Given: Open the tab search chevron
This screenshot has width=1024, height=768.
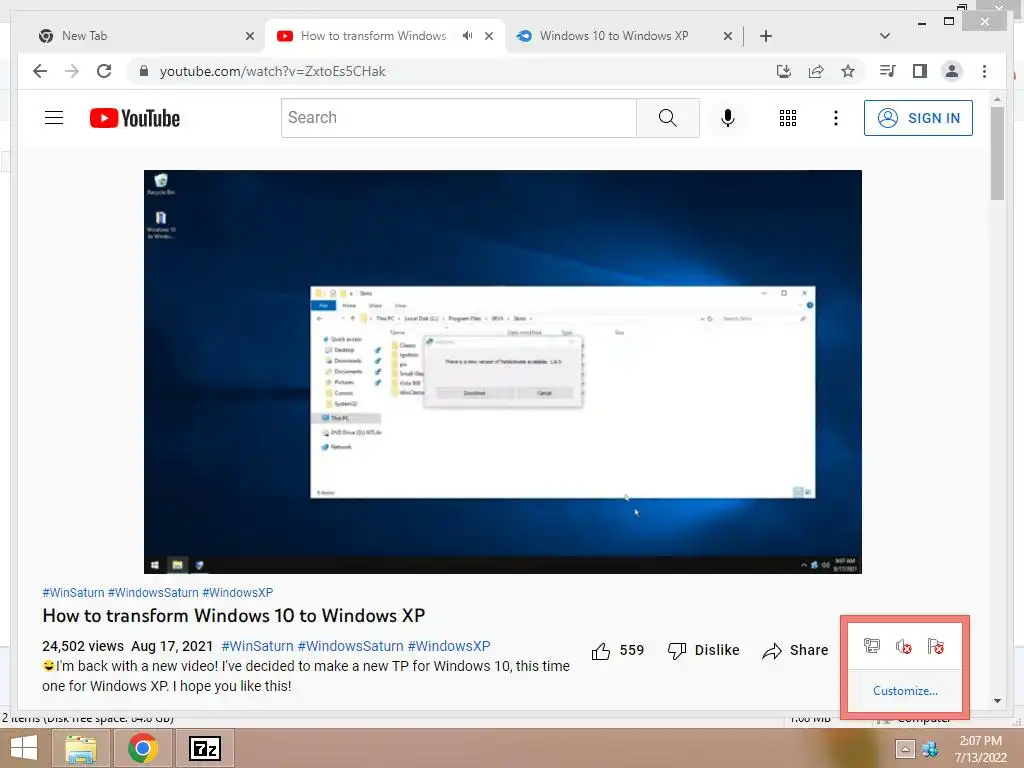Looking at the screenshot, I should click(x=885, y=36).
